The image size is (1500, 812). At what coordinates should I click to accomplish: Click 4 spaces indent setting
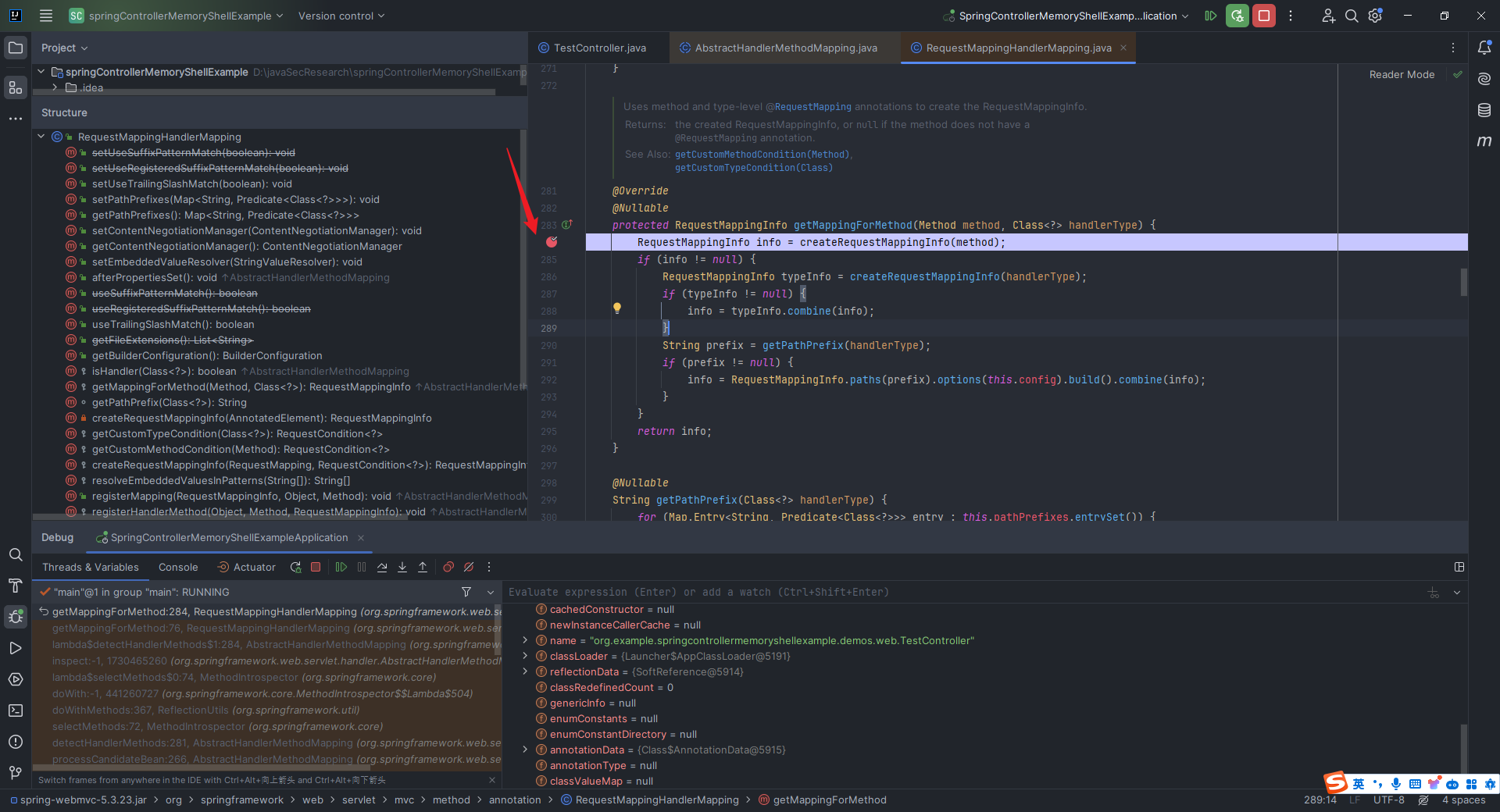pyautogui.click(x=1463, y=800)
